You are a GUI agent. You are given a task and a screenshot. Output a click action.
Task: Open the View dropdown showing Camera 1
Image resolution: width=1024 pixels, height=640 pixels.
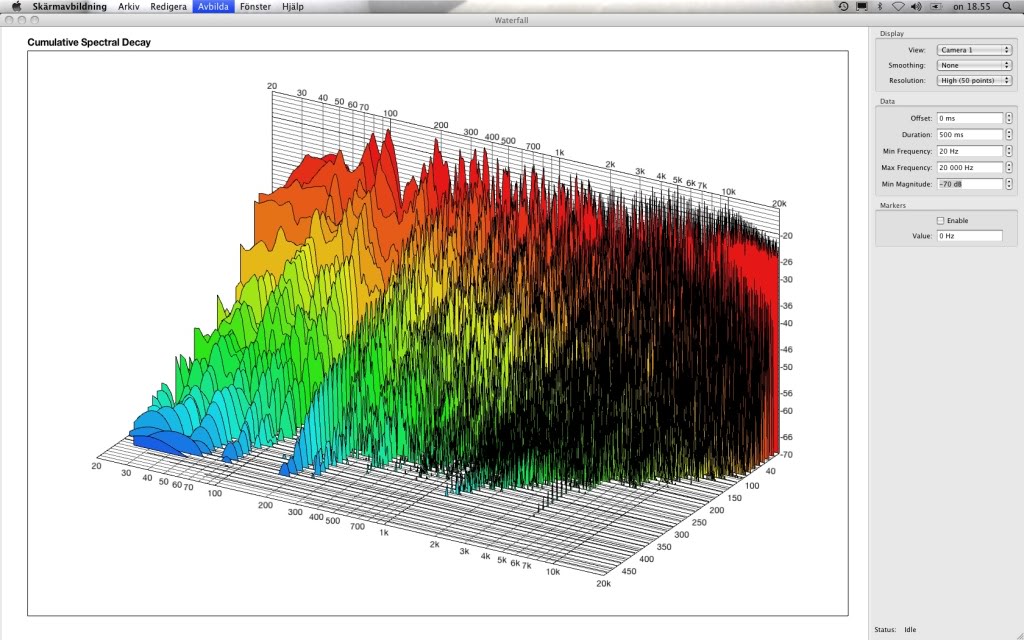(974, 50)
